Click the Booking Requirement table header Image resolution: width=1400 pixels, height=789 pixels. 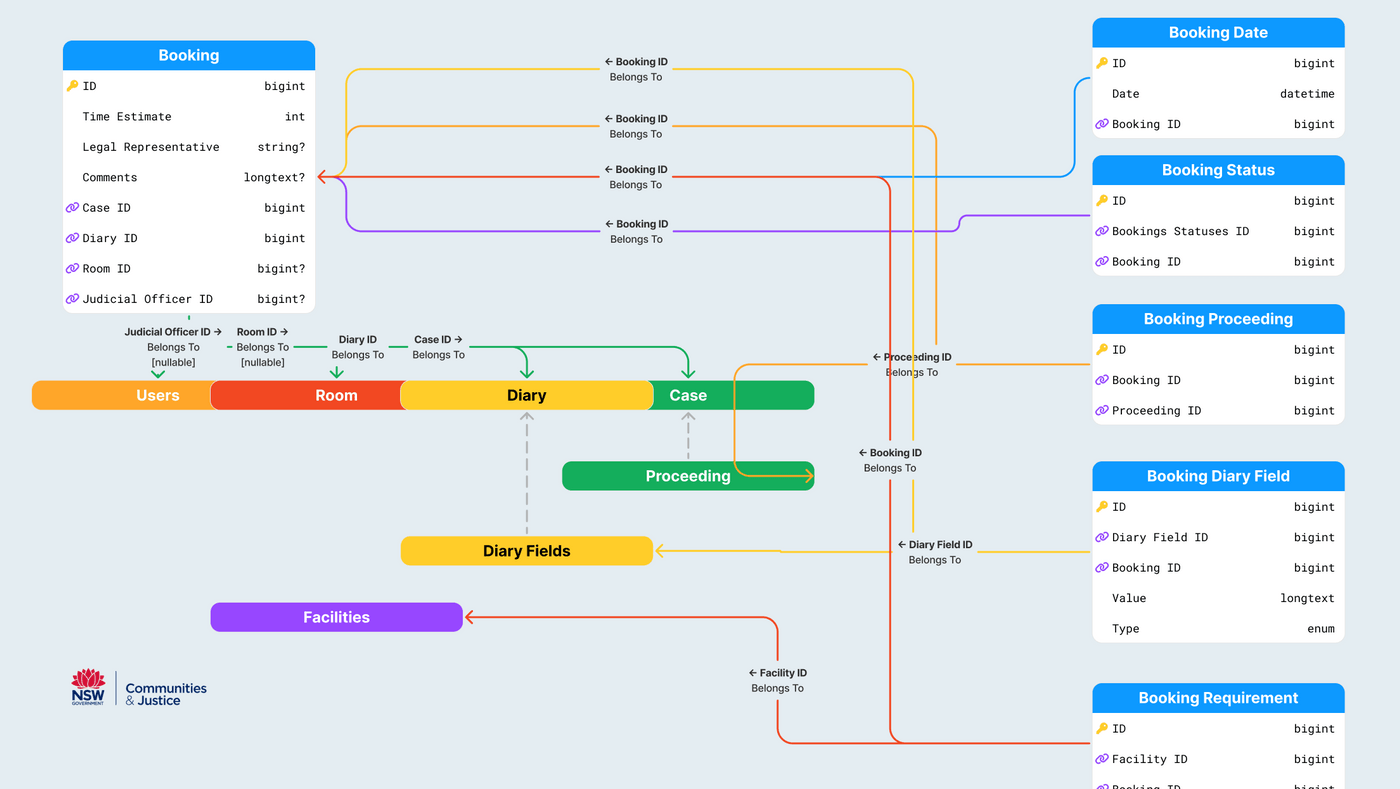click(1217, 698)
